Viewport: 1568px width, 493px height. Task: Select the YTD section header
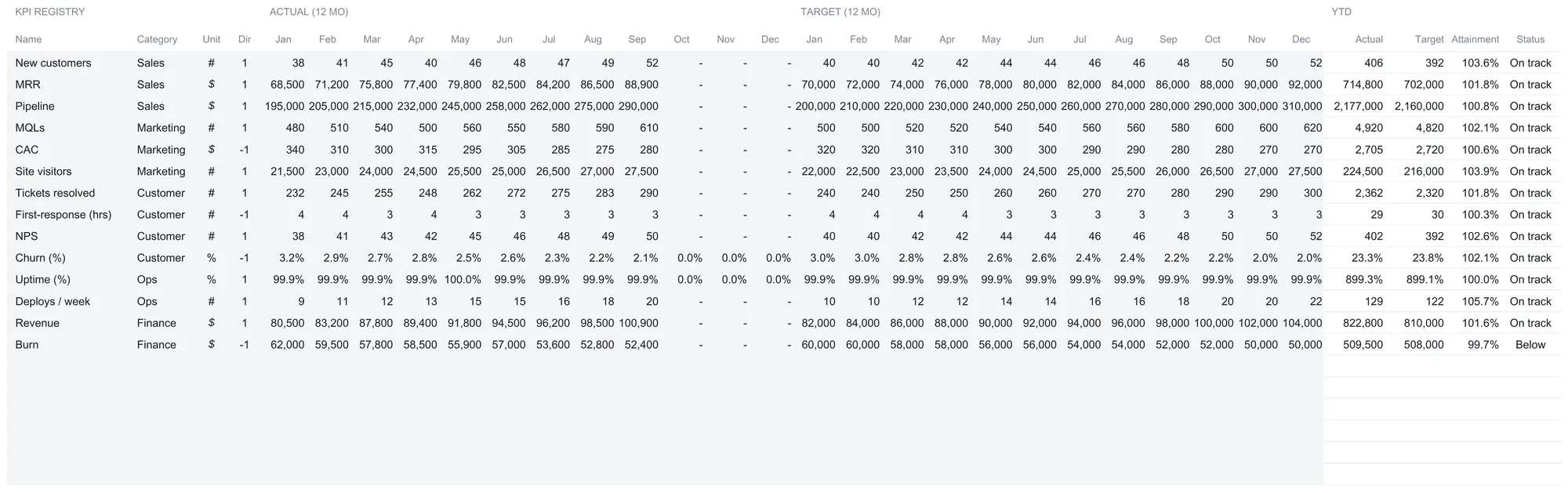click(1341, 12)
